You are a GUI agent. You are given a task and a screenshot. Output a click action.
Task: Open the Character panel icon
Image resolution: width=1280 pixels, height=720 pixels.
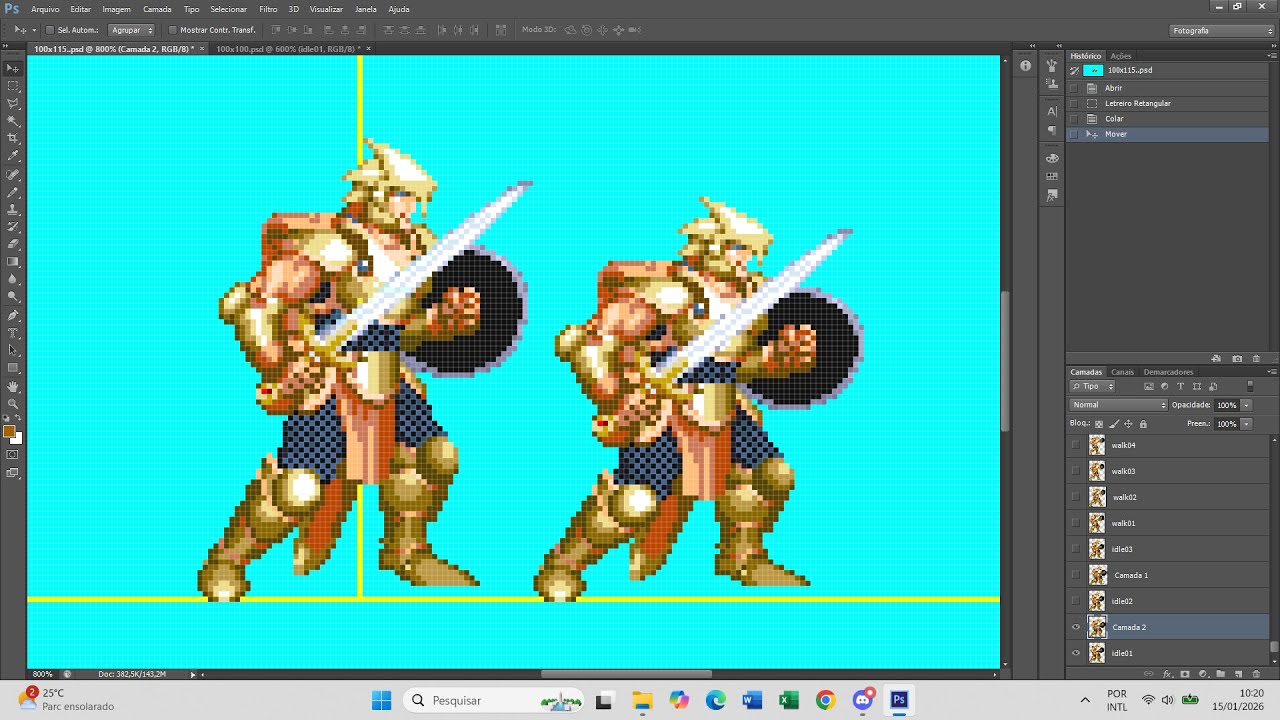point(1052,111)
